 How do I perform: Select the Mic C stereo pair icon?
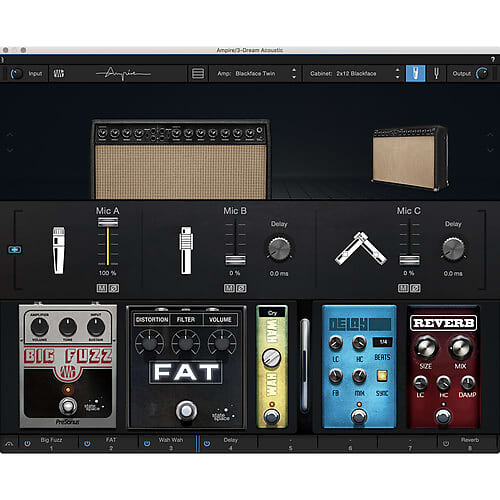tap(361, 249)
